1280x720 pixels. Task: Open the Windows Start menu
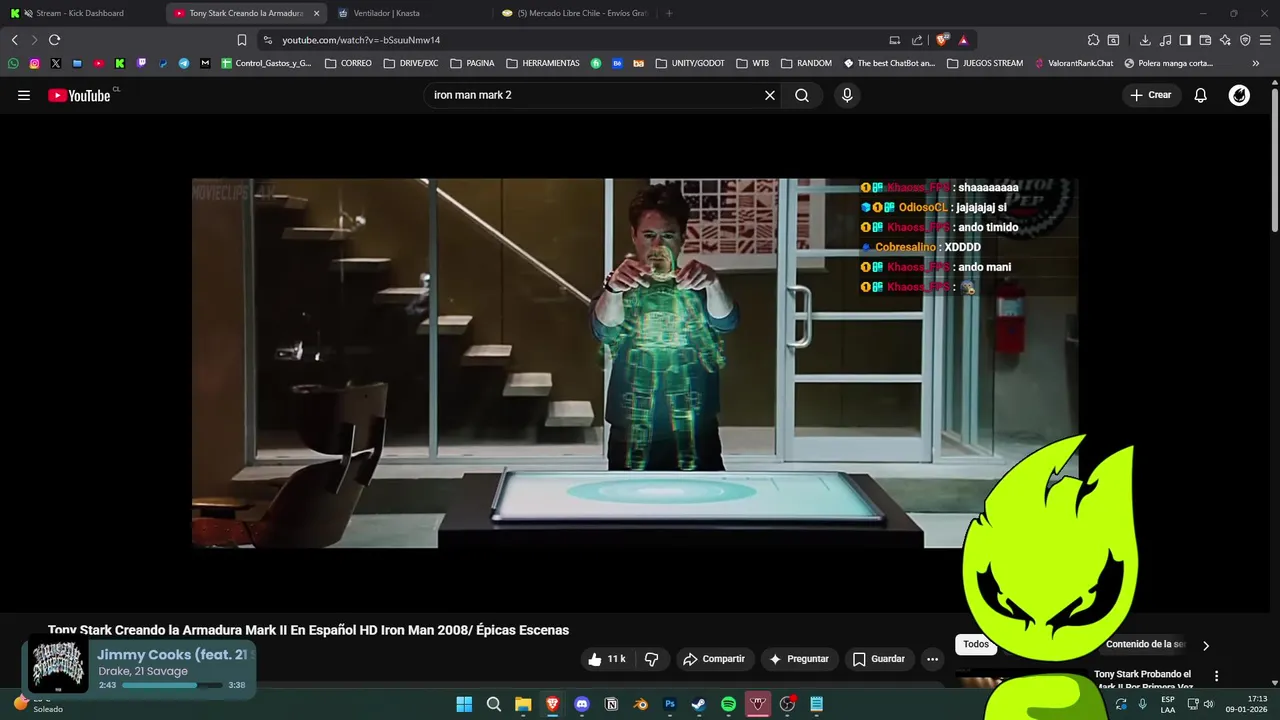coord(464,704)
